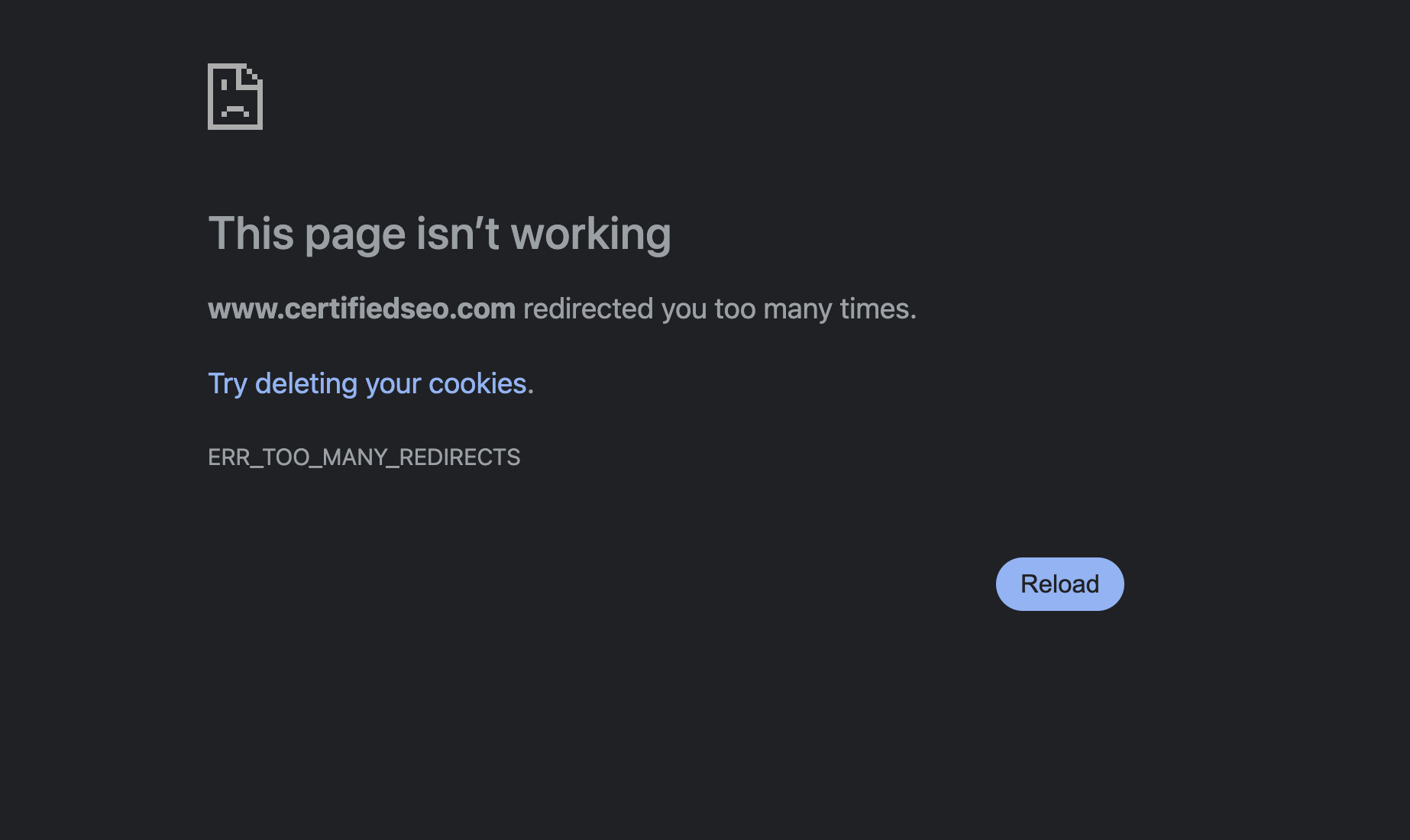The height and width of the screenshot is (840, 1410).
Task: Click the word working in the heading
Action: click(590, 234)
